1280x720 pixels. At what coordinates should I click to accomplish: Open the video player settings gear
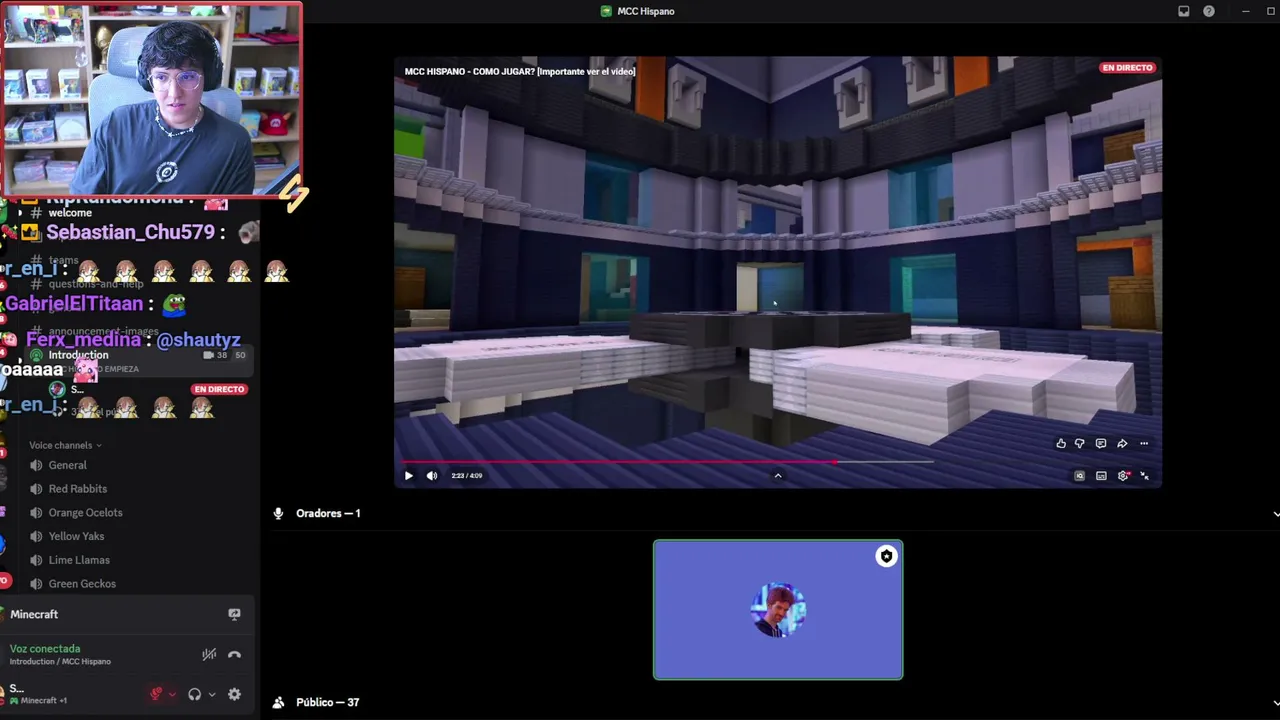coord(1123,476)
